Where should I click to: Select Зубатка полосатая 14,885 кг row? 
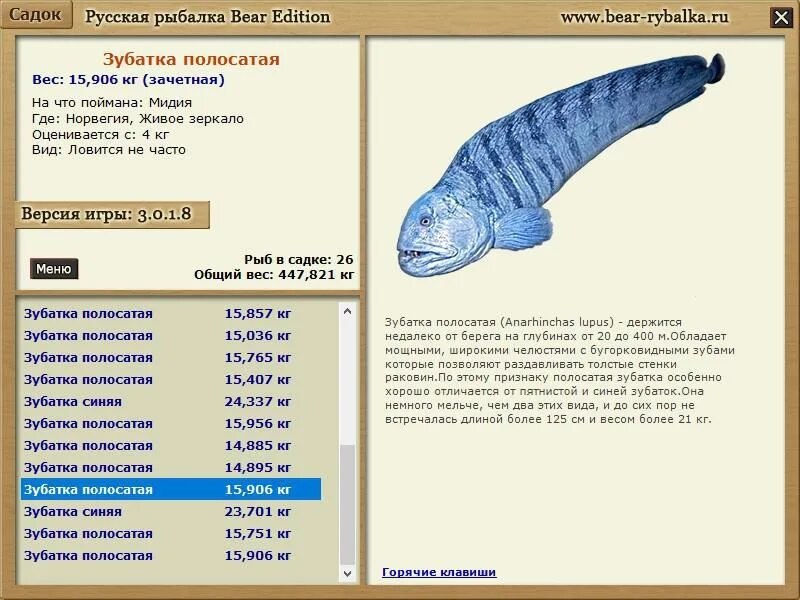[x=171, y=445]
